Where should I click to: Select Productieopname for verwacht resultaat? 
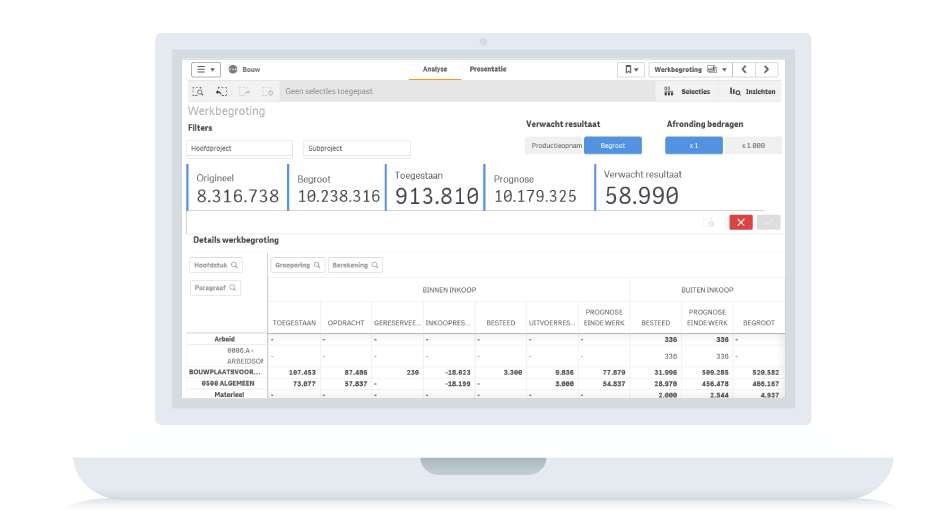point(554,145)
